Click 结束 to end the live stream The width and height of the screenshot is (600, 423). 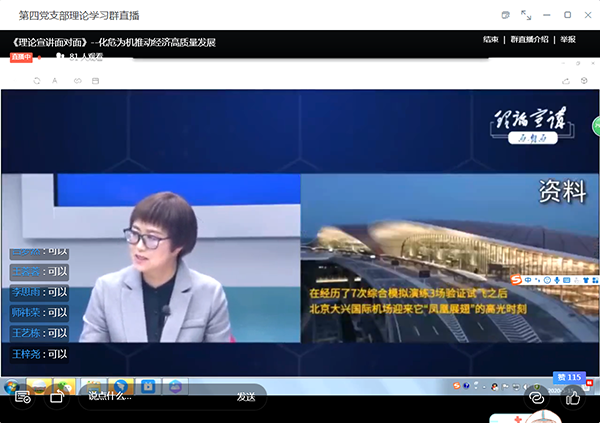click(x=490, y=40)
